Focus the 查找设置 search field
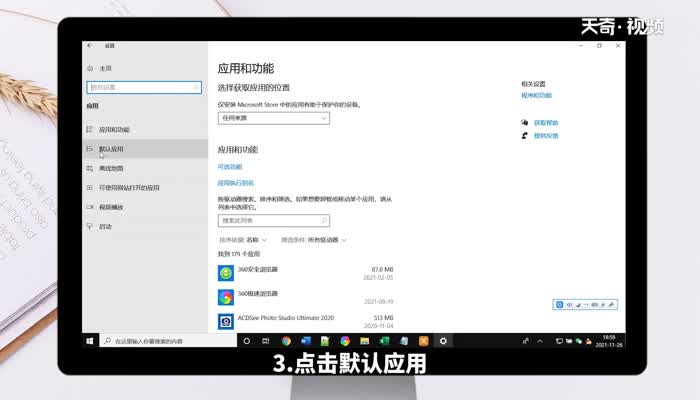 (144, 87)
